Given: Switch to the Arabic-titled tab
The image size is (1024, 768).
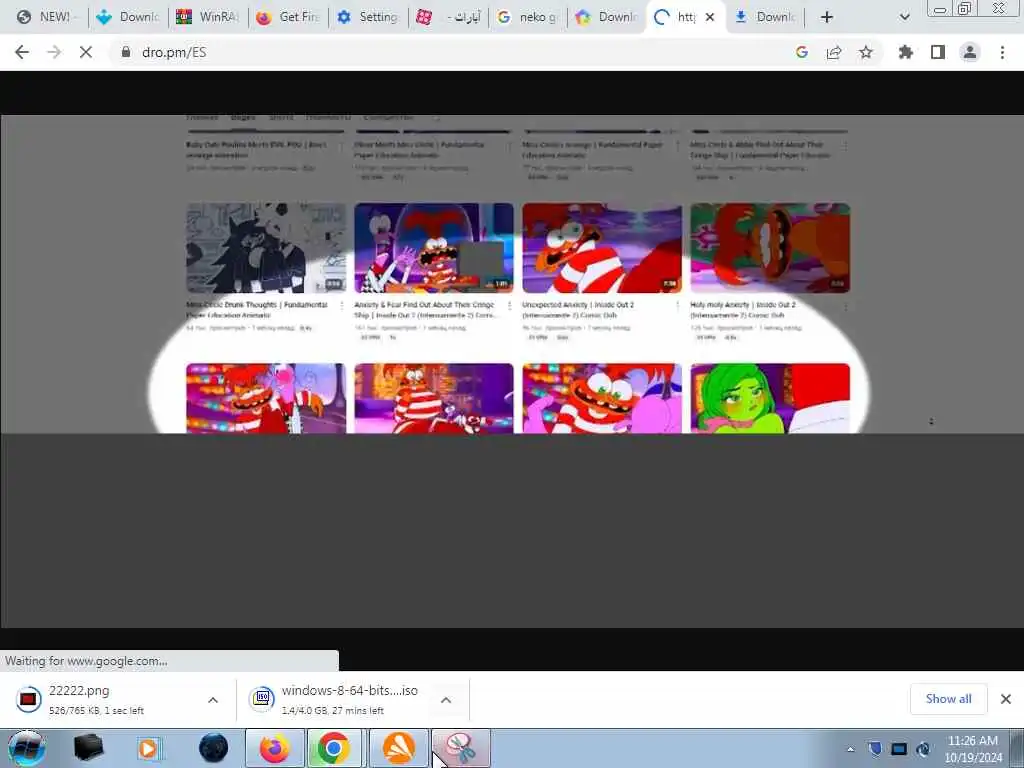Looking at the screenshot, I should pos(448,17).
